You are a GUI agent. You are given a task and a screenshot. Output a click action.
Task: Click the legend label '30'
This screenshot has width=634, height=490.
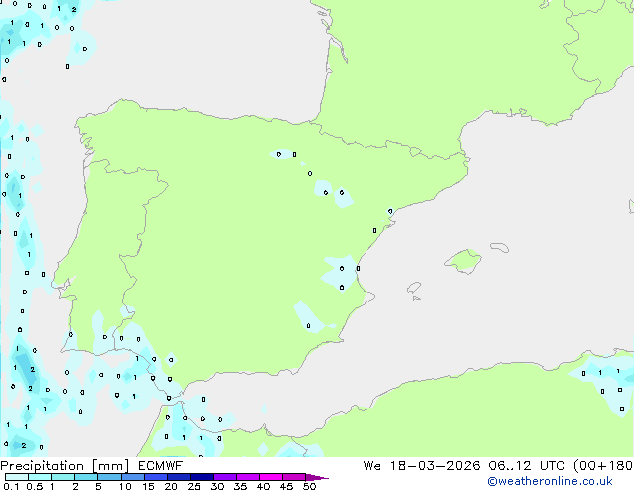[x=217, y=486]
